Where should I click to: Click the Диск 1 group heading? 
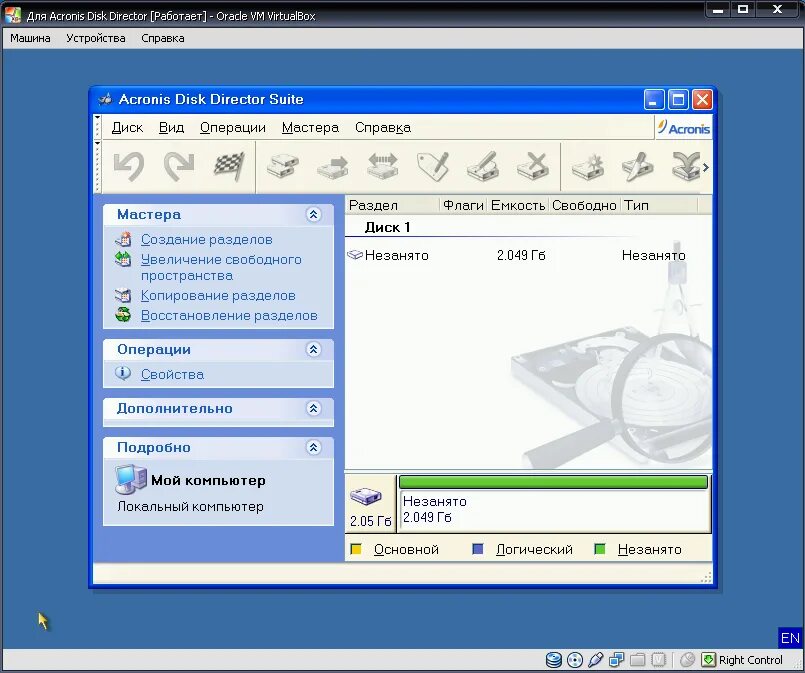(x=387, y=227)
